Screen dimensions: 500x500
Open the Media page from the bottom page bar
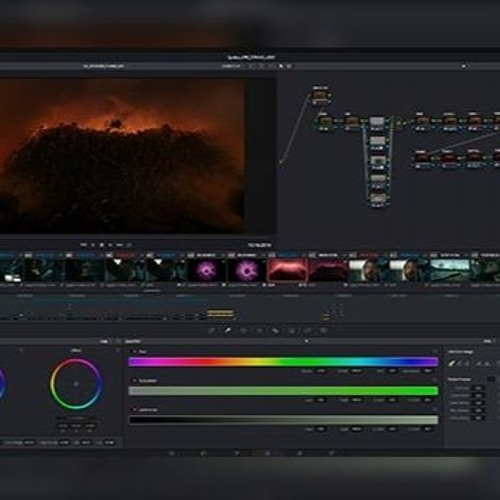coord(172,453)
